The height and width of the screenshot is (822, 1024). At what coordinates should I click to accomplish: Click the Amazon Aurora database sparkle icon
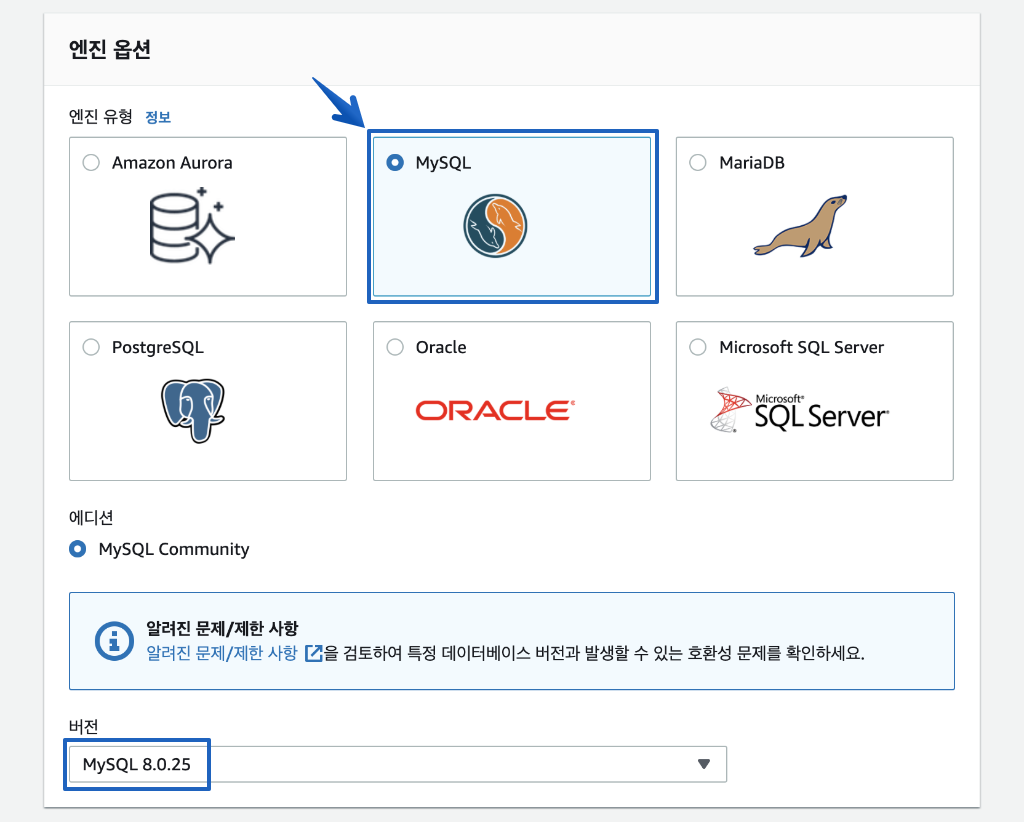pos(191,226)
